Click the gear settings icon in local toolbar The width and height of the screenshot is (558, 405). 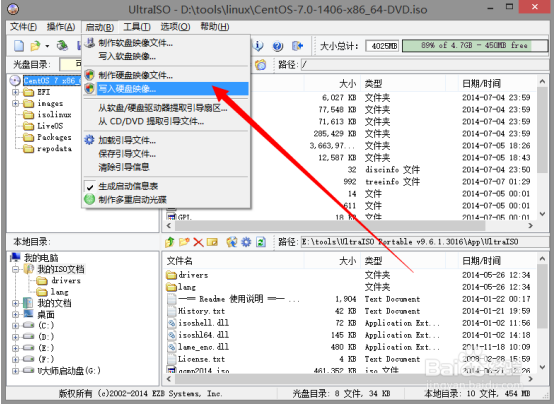pyautogui.click(x=246, y=242)
